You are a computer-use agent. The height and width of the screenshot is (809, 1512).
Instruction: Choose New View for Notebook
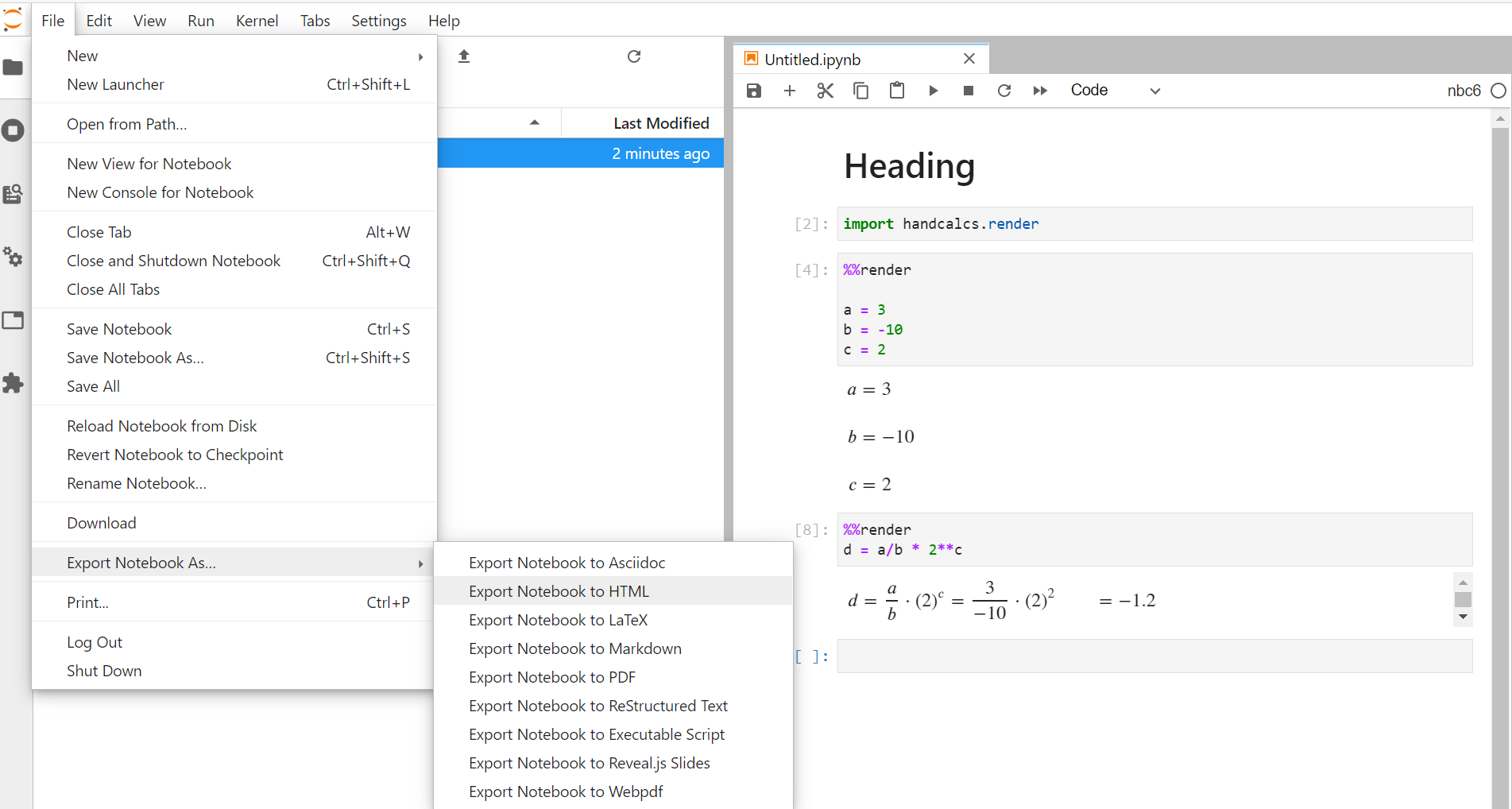click(x=234, y=164)
